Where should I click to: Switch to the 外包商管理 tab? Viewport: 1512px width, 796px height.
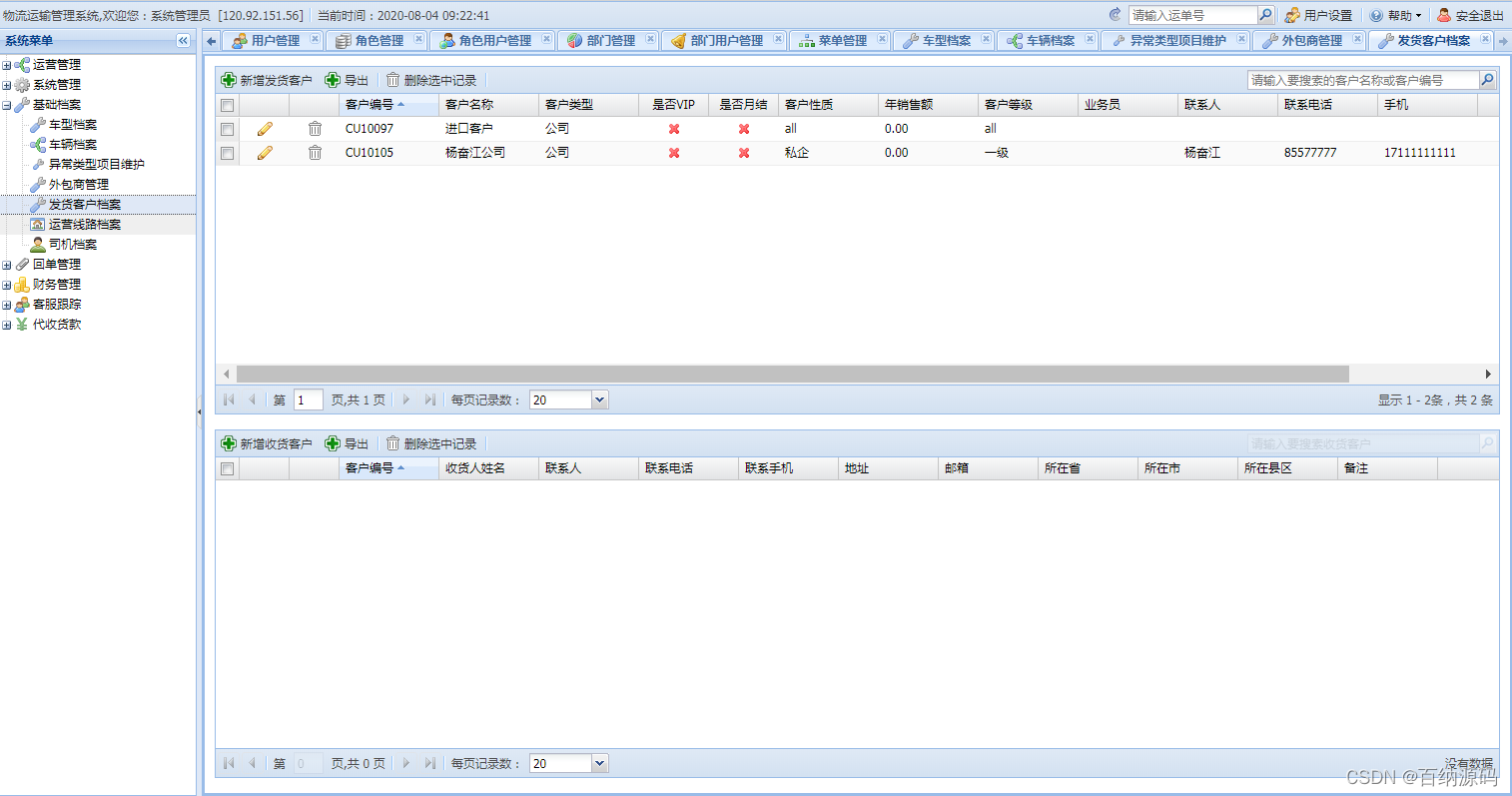pyautogui.click(x=1311, y=41)
